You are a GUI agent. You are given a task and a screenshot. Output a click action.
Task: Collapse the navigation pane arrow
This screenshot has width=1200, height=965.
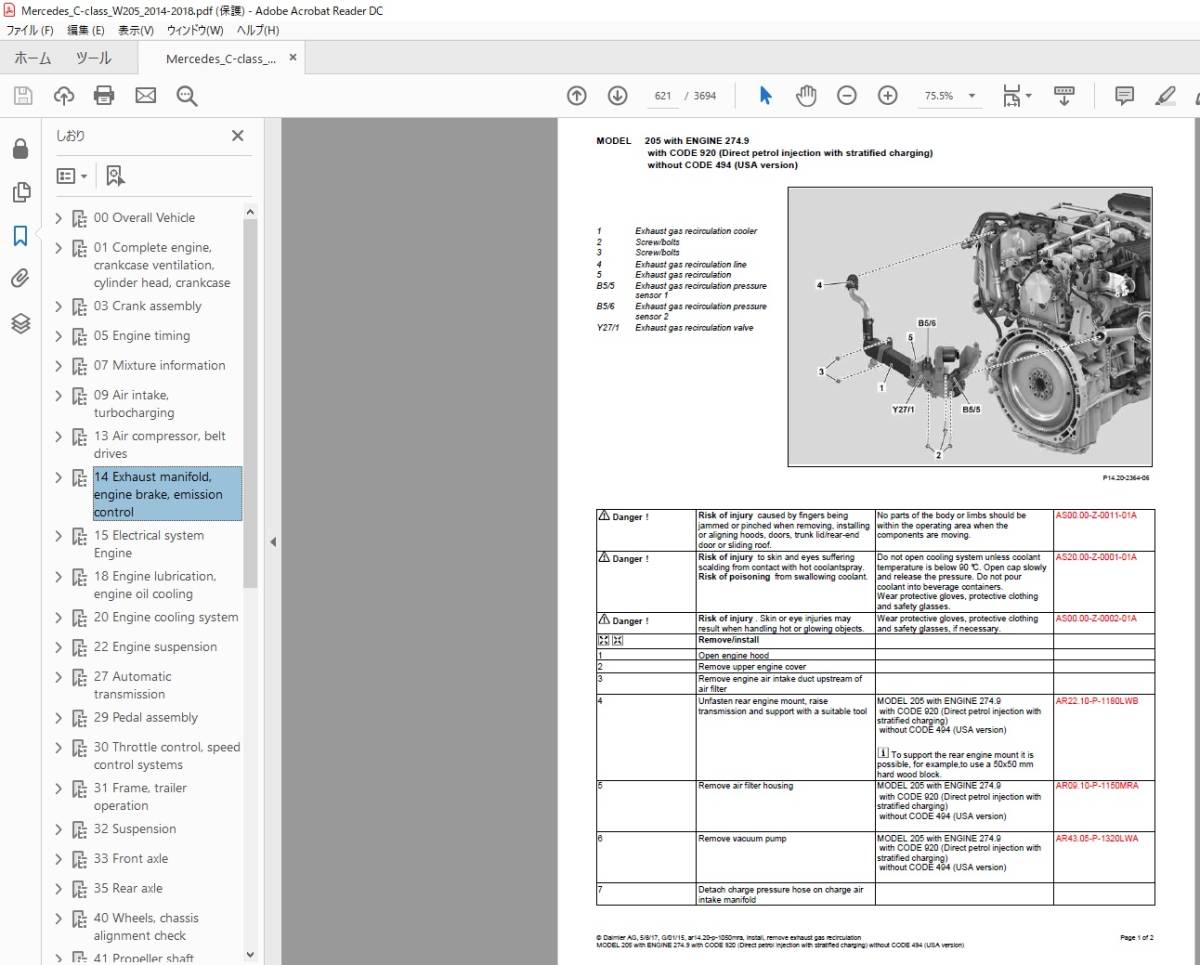[x=271, y=541]
